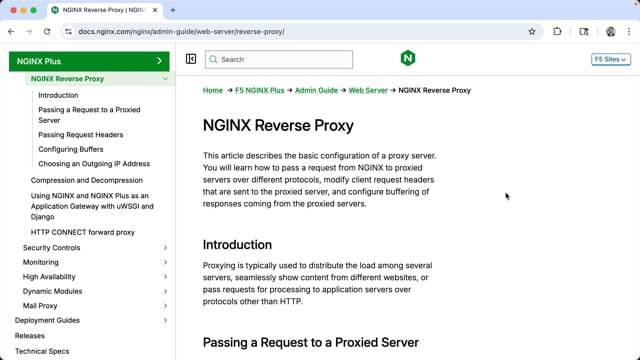The image size is (640, 360).
Task: Go to Choosing an Outgoing IP Address
Action: 94,164
